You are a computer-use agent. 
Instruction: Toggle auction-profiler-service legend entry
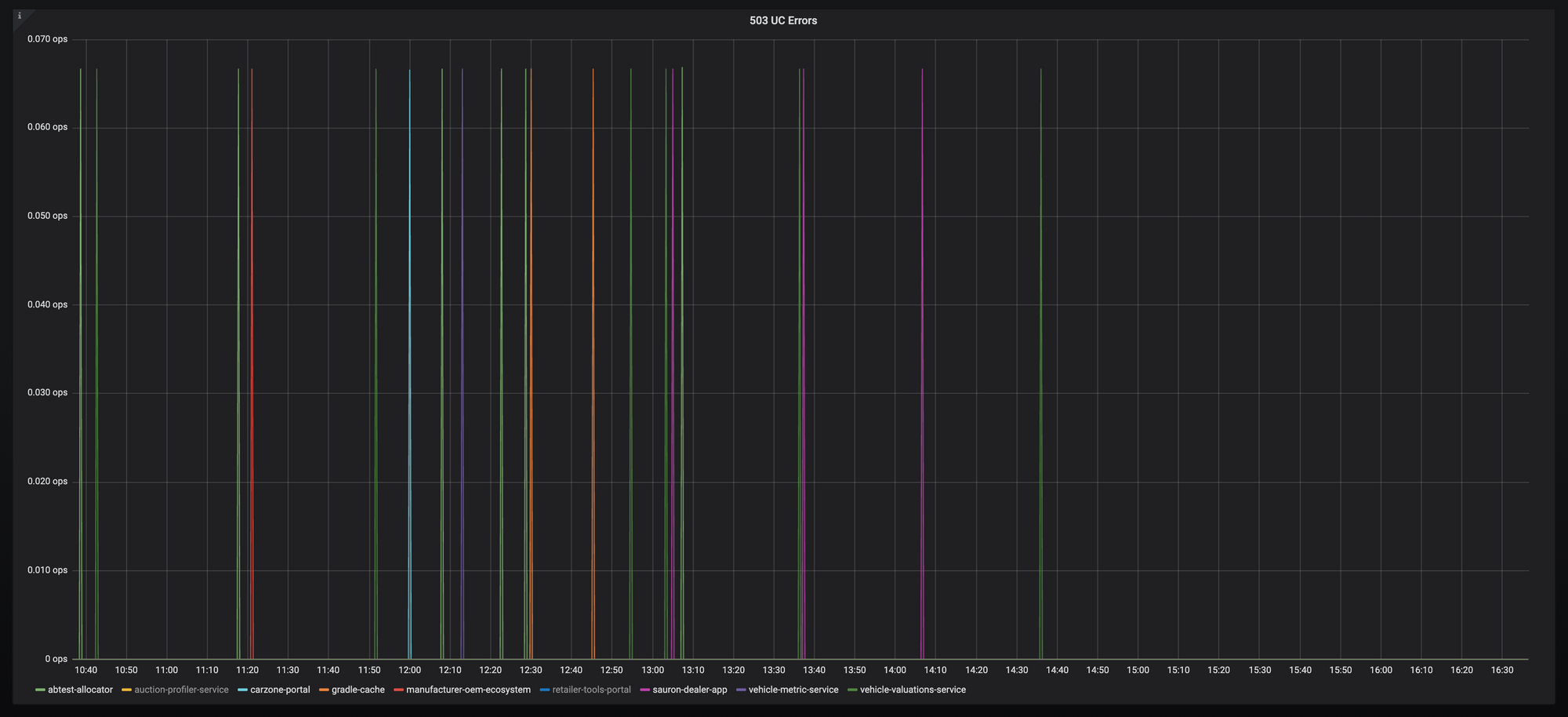point(181,690)
